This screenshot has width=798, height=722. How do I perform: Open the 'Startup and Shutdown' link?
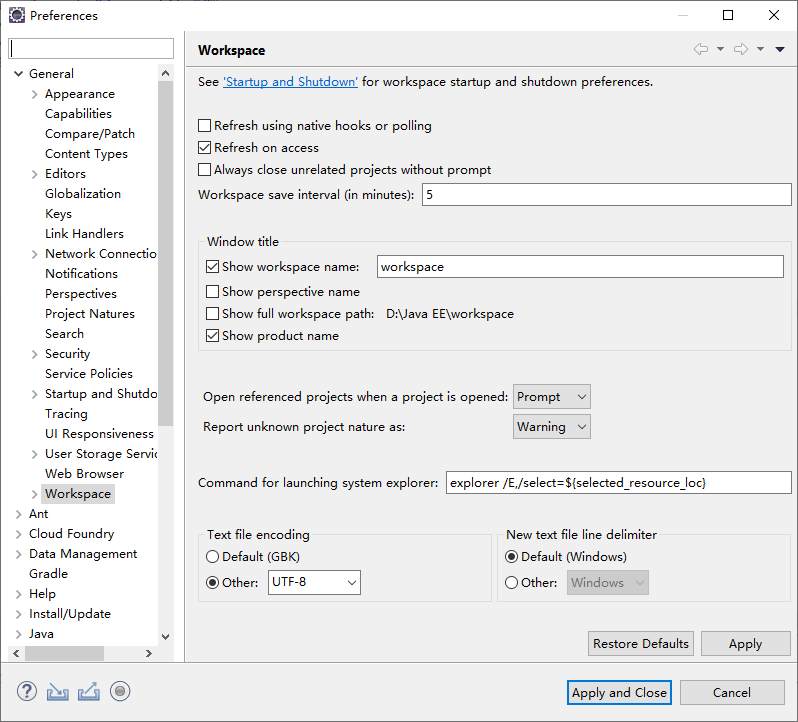point(290,81)
